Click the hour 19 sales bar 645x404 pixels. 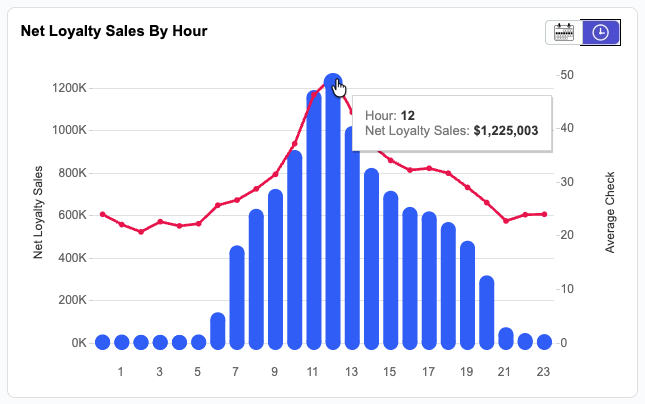click(x=467, y=295)
